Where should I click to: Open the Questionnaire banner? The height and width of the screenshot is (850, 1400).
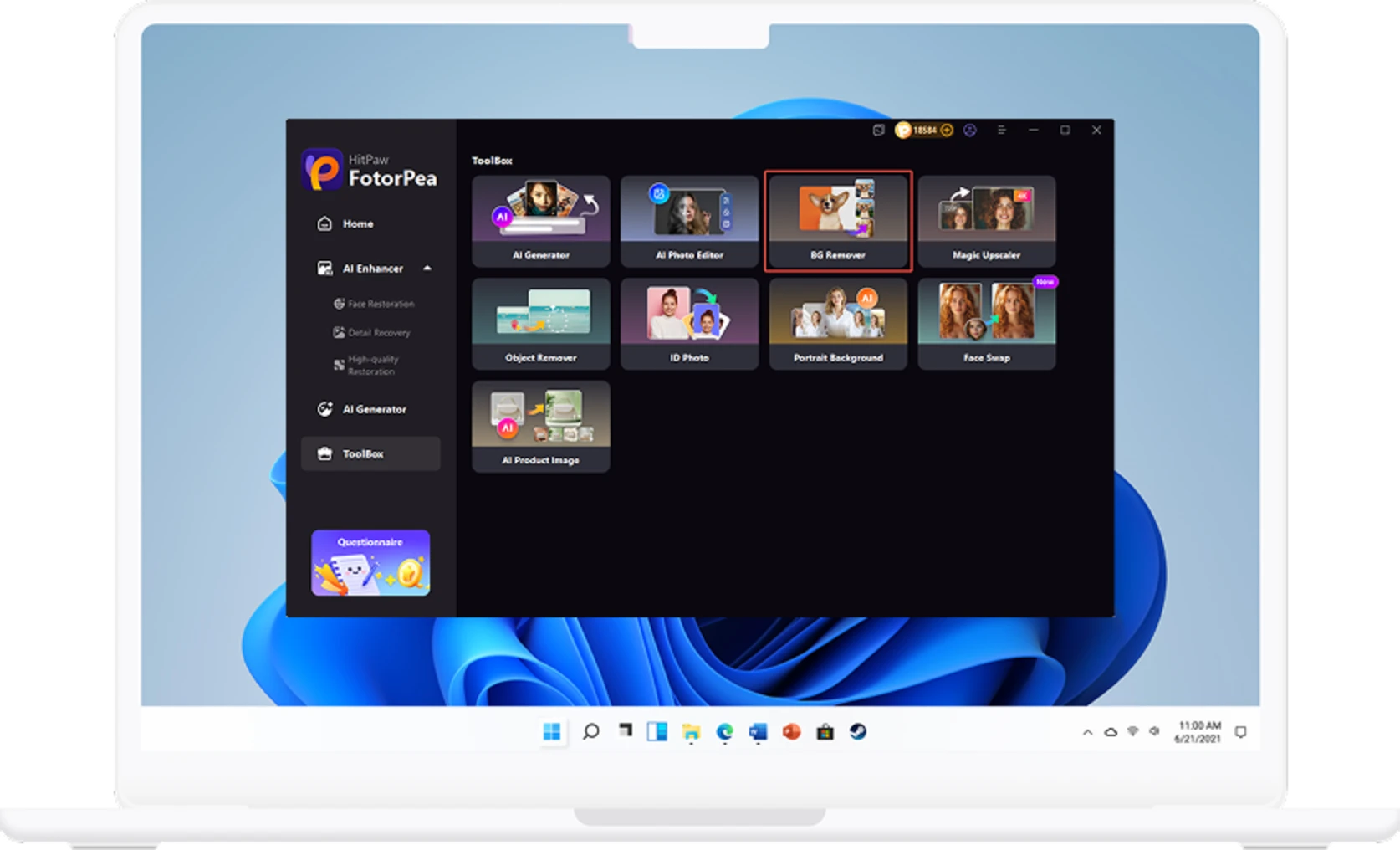[x=370, y=562]
